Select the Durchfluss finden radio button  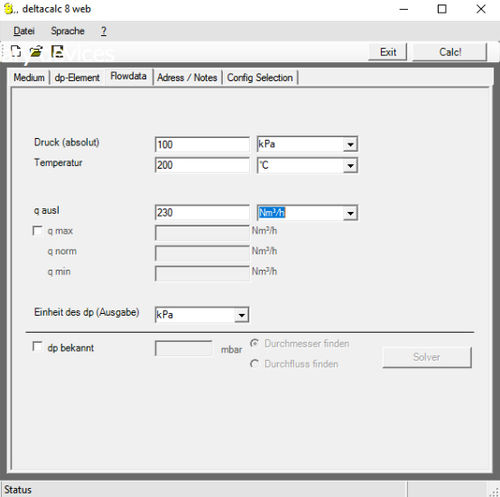(x=255, y=363)
